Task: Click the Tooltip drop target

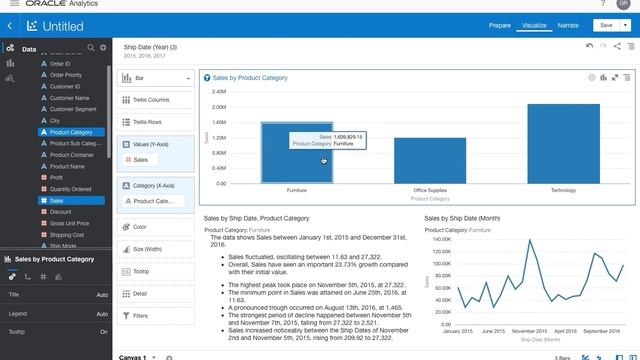Action: [x=156, y=271]
